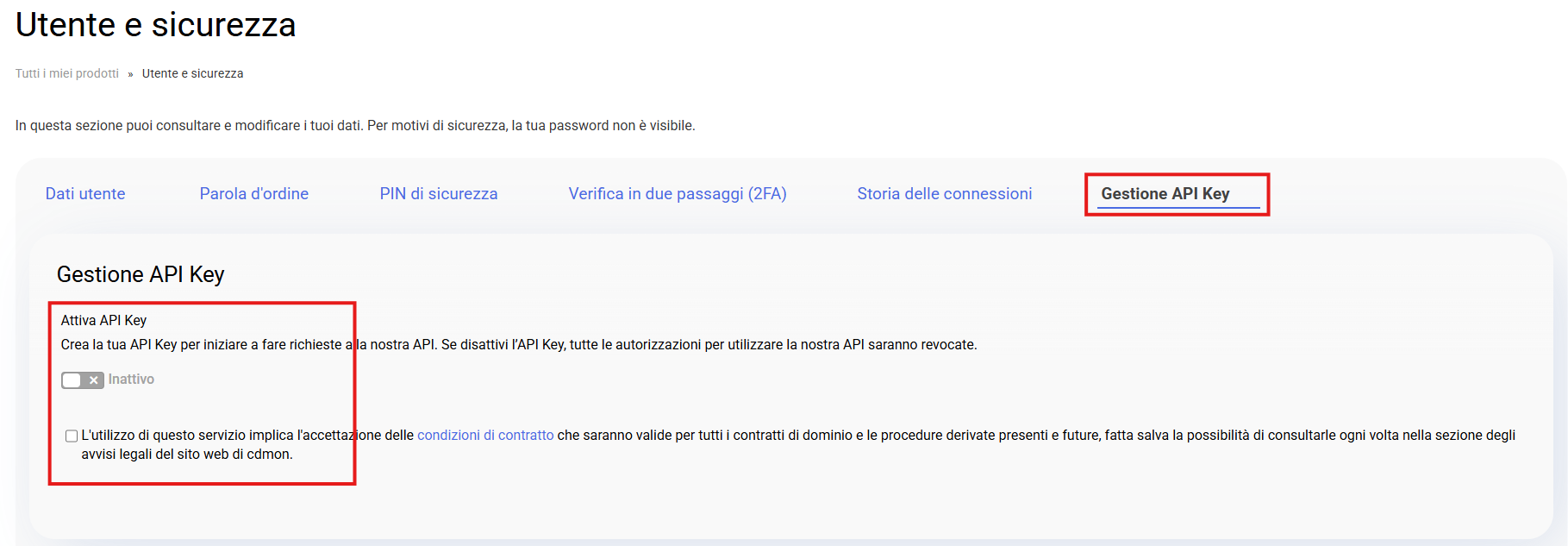Click the Inattivo status label
Image resolution: width=1568 pixels, height=546 pixels.
click(131, 380)
